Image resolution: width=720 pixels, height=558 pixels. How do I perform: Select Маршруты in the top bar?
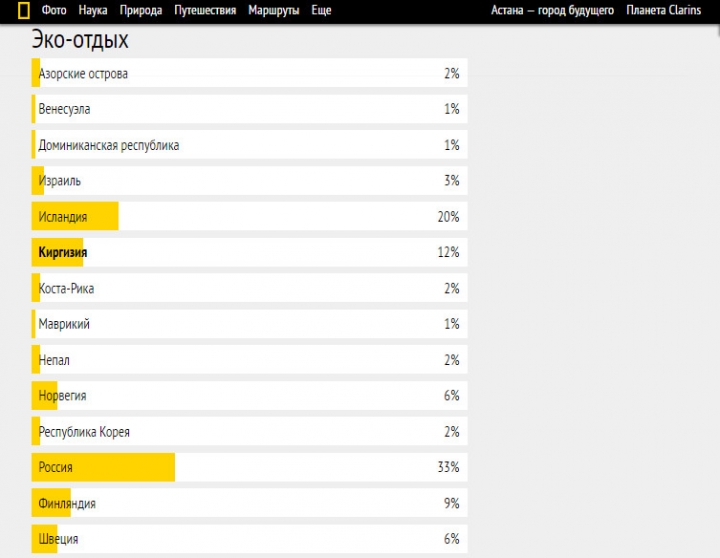pos(273,10)
